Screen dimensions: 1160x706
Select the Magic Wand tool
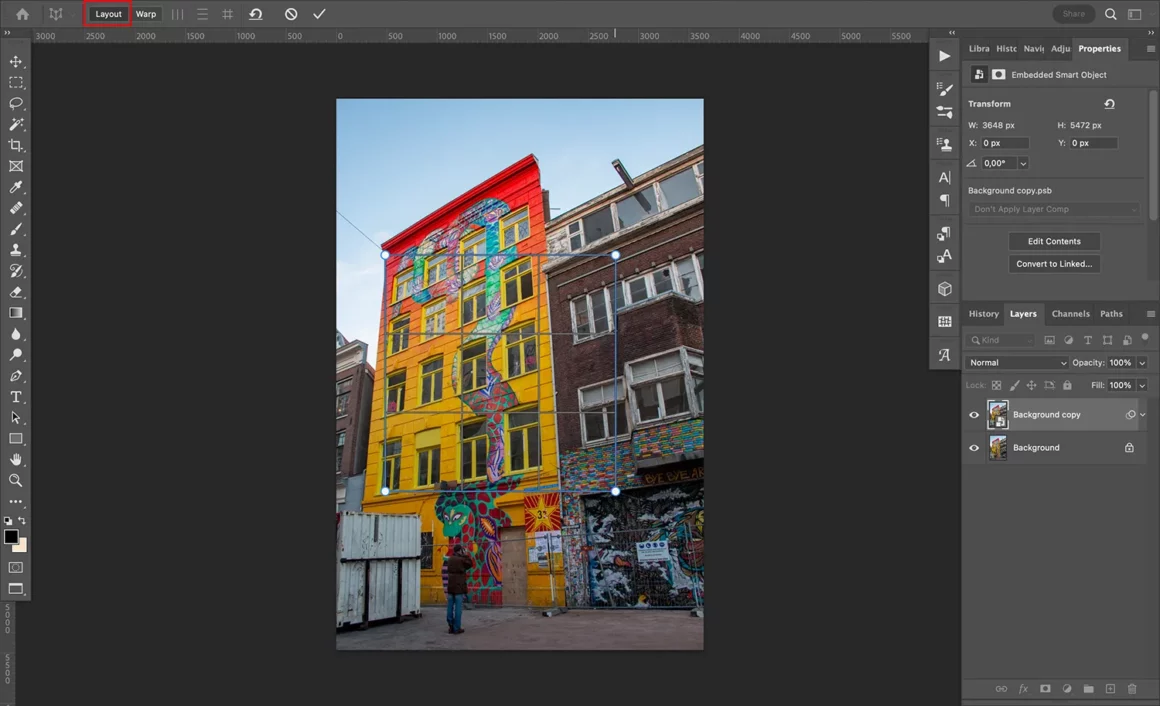16,124
